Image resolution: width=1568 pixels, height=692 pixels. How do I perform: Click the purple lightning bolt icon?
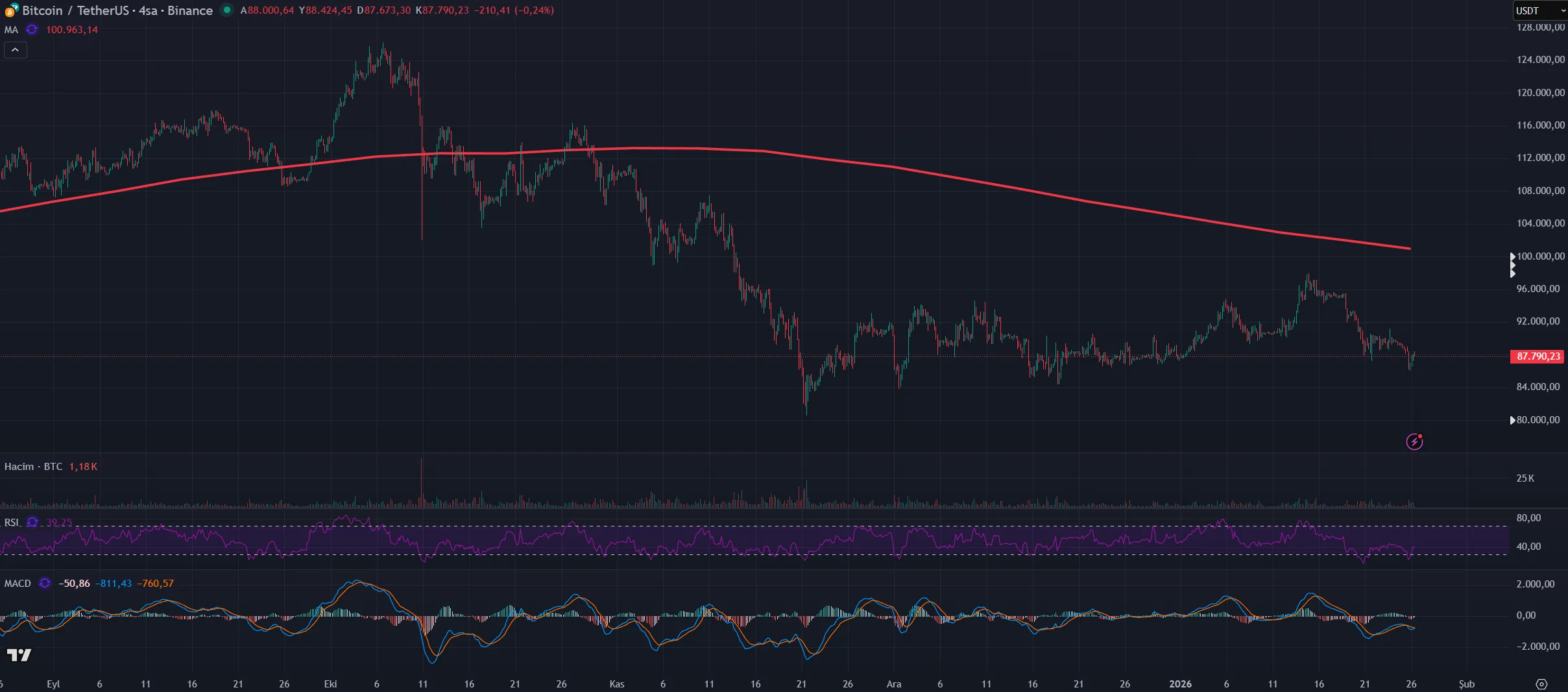[x=1414, y=442]
